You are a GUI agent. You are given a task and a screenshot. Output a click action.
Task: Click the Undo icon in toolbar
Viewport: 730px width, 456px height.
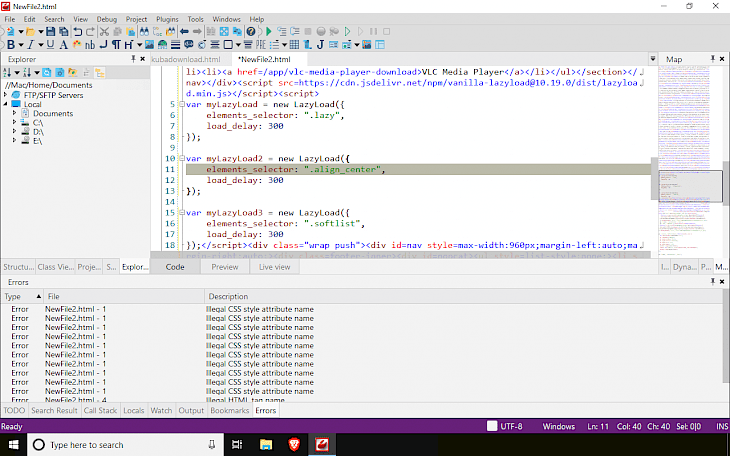[77, 32]
